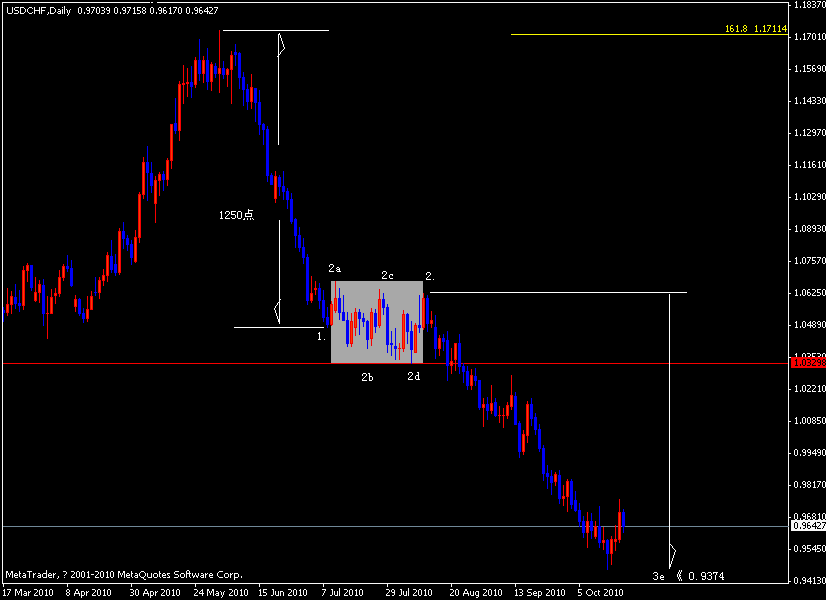The height and width of the screenshot is (600, 826).
Task: Click the 0.94130 price axis label
Action: pyautogui.click(x=810, y=581)
